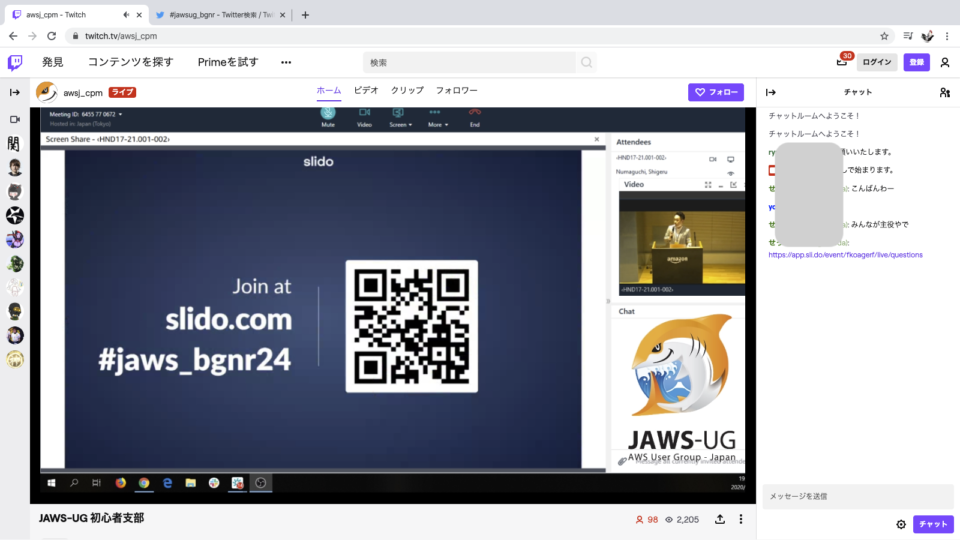
Task: Open a new browser tab
Action: click(305, 15)
